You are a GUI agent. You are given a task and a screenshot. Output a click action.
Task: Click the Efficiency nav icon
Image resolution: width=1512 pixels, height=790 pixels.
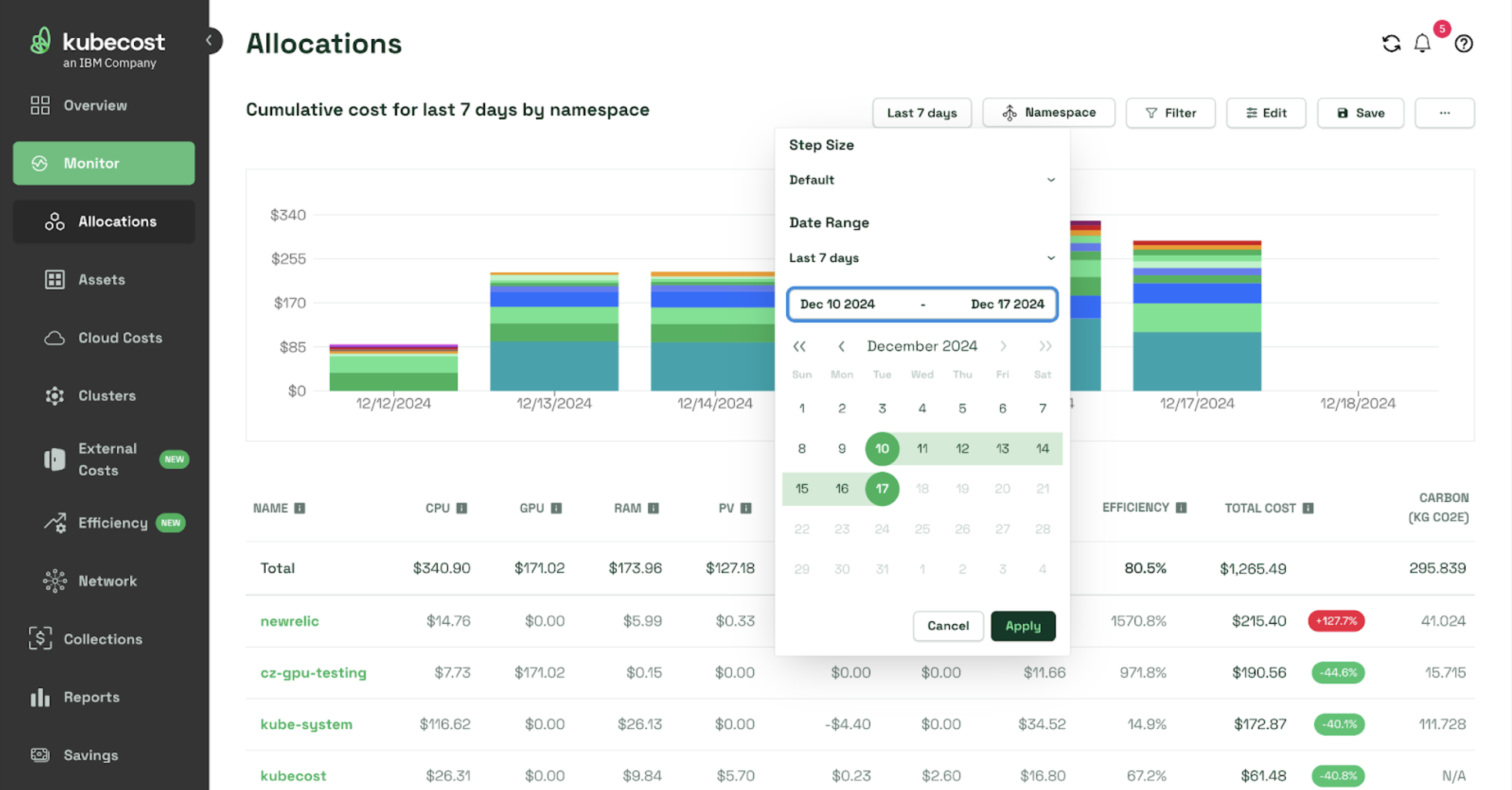coord(53,522)
